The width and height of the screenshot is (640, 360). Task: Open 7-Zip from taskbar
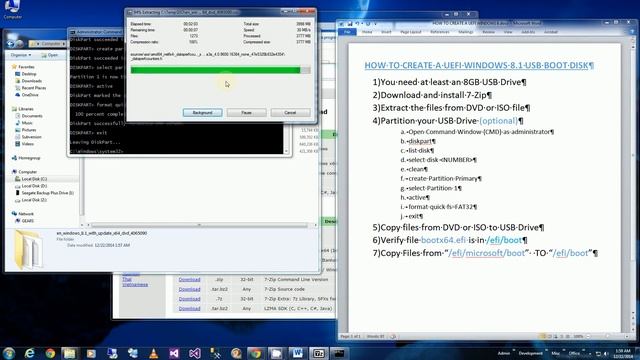[x=318, y=353]
